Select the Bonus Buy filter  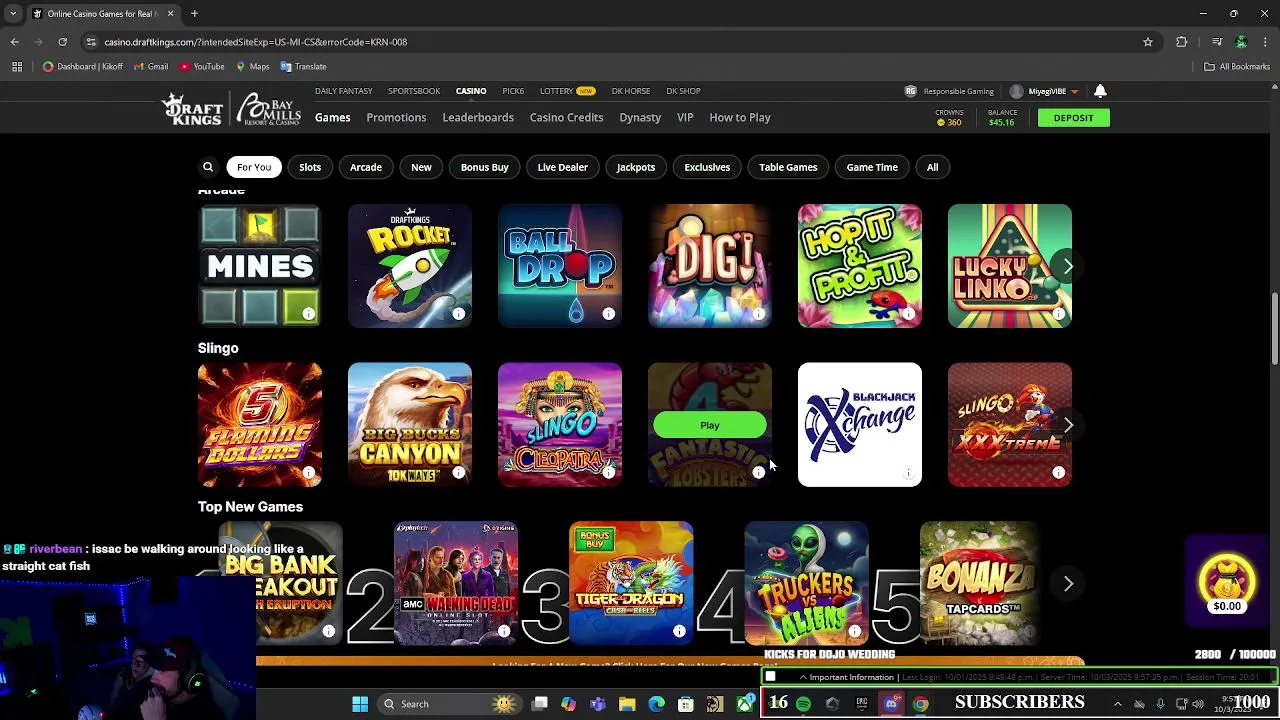[x=485, y=167]
